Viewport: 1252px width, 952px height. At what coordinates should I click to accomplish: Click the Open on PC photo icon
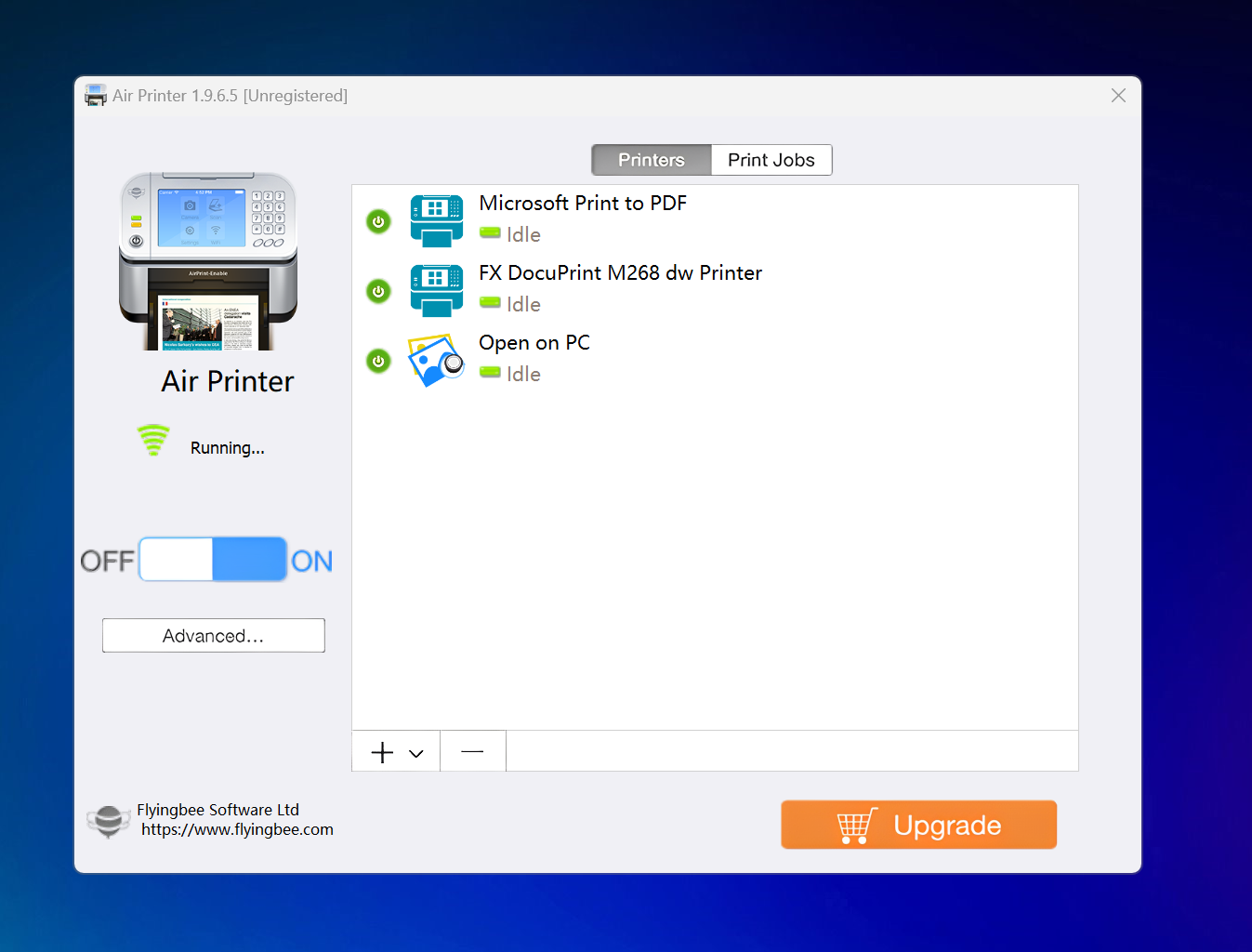pyautogui.click(x=436, y=360)
